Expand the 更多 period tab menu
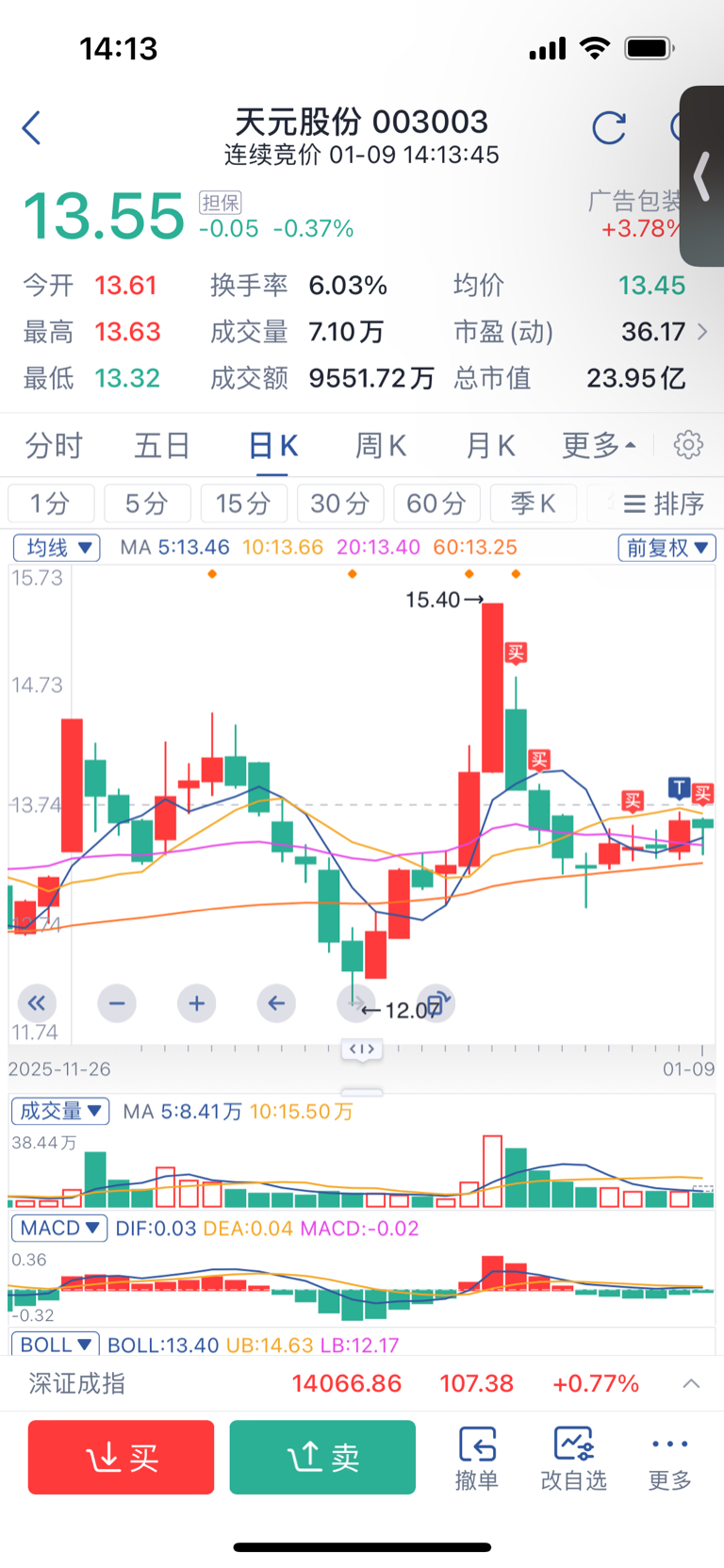 [x=599, y=445]
